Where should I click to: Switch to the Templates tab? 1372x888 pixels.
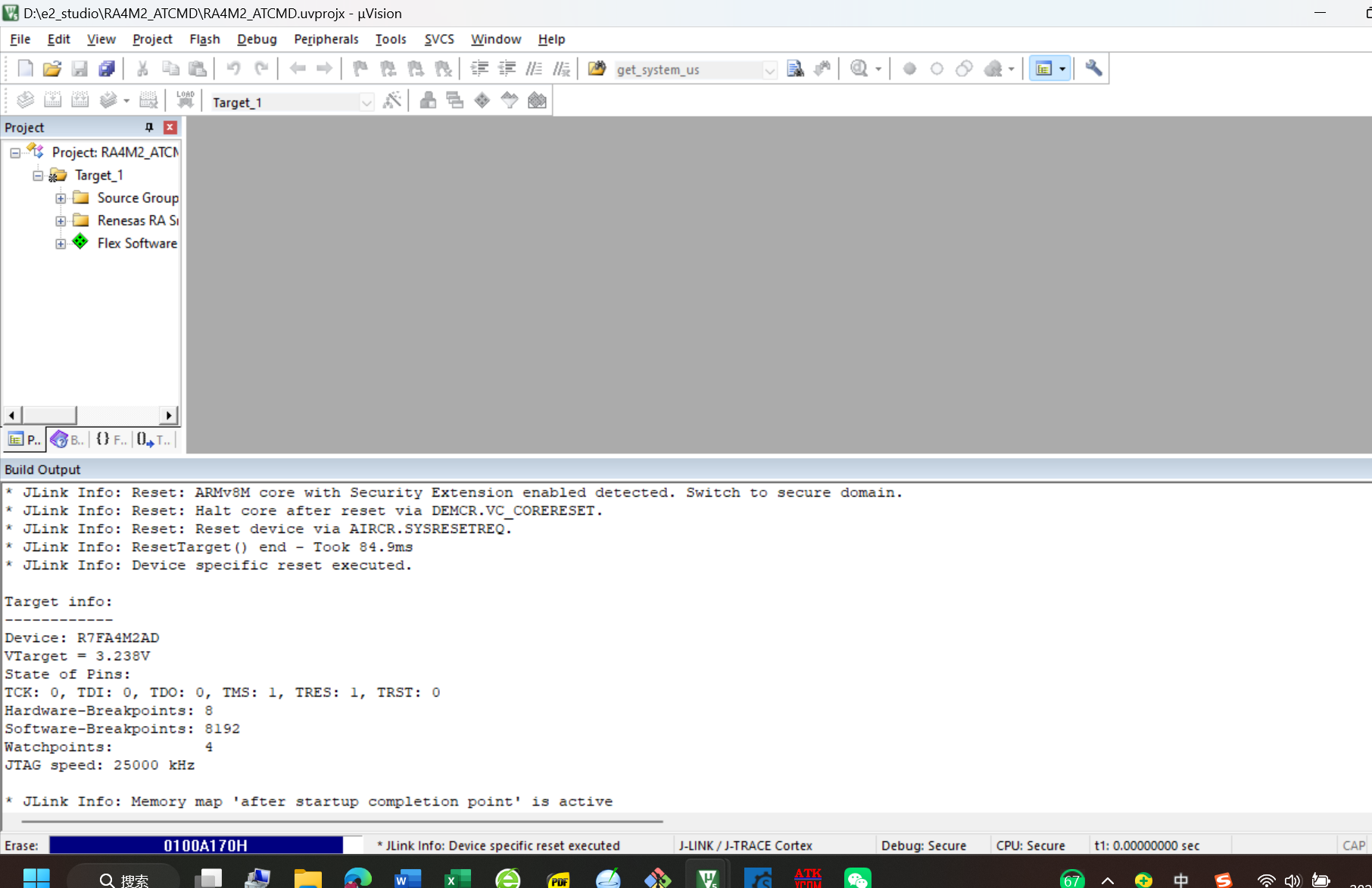154,439
